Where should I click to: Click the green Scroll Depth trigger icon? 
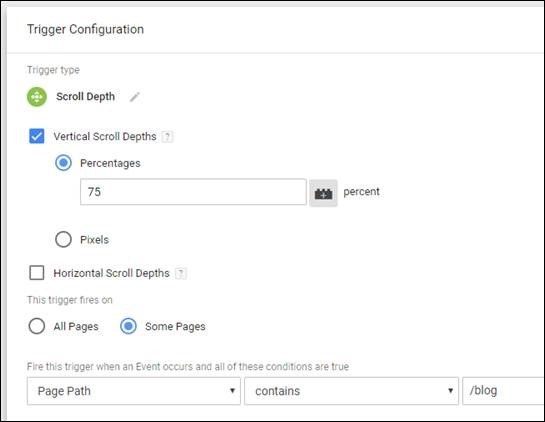[x=37, y=97]
